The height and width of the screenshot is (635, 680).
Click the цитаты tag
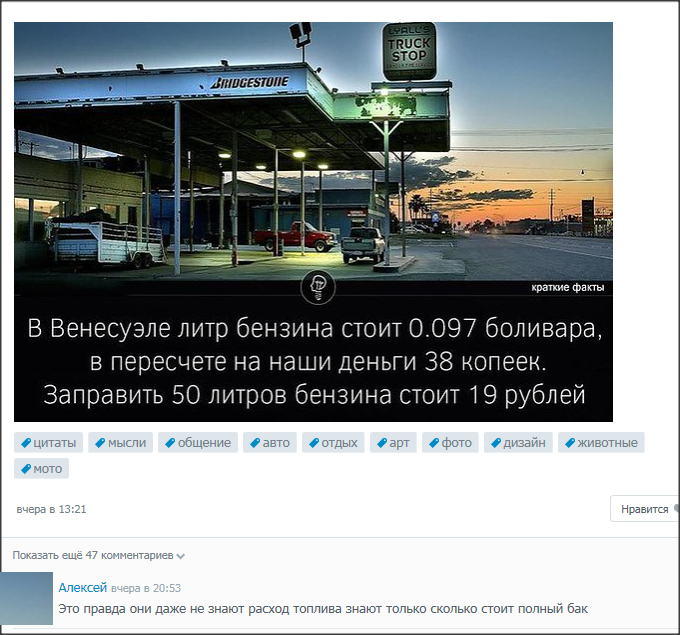tap(48, 443)
